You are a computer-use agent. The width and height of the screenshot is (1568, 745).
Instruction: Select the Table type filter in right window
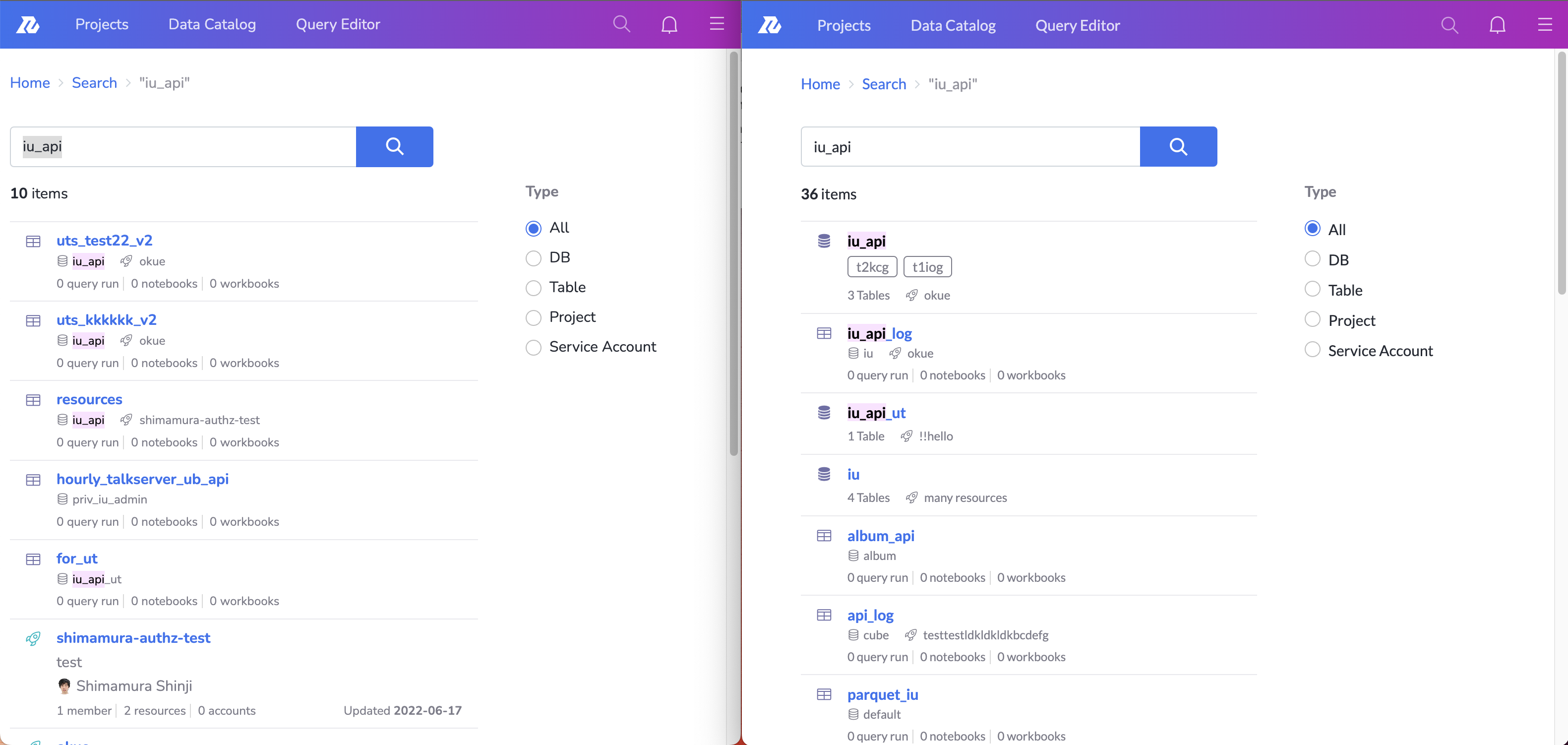[x=1312, y=289]
